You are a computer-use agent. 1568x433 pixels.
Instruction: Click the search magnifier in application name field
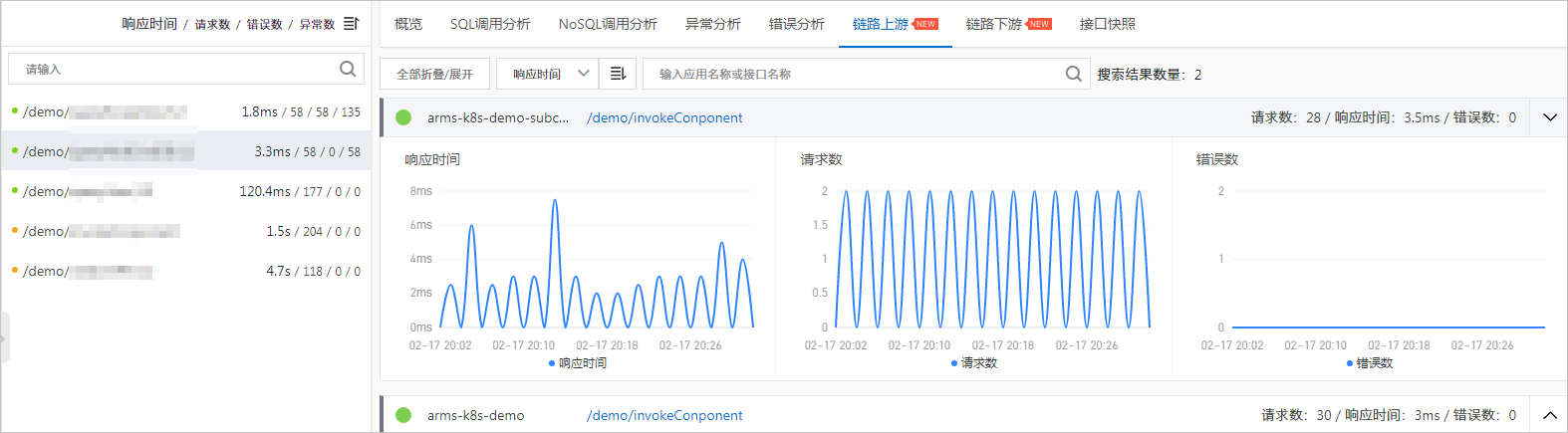[x=1073, y=74]
